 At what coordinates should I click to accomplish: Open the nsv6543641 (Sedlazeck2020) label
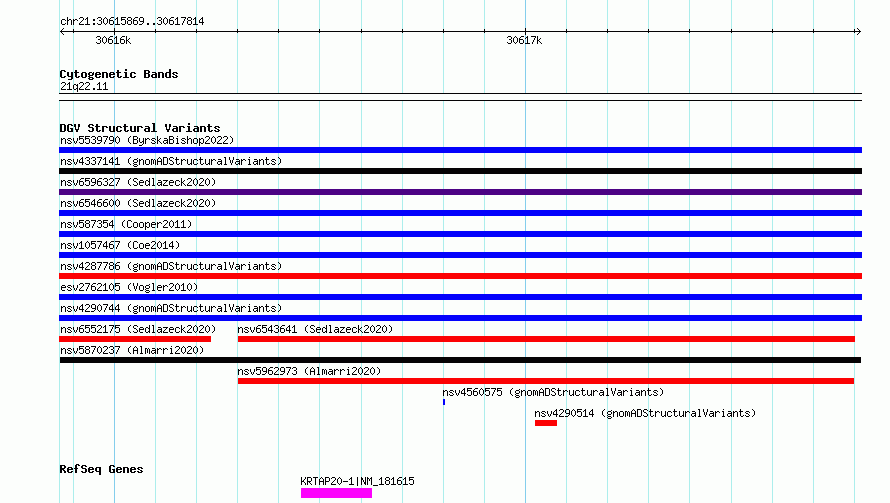click(x=315, y=329)
